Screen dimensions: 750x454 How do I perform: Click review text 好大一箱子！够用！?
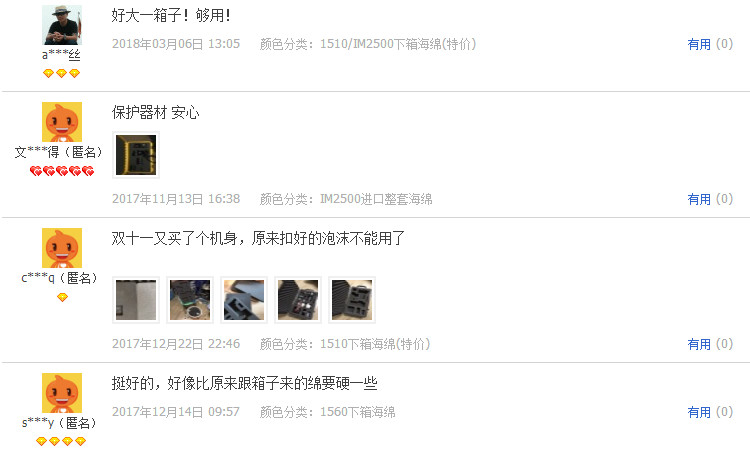tap(171, 15)
